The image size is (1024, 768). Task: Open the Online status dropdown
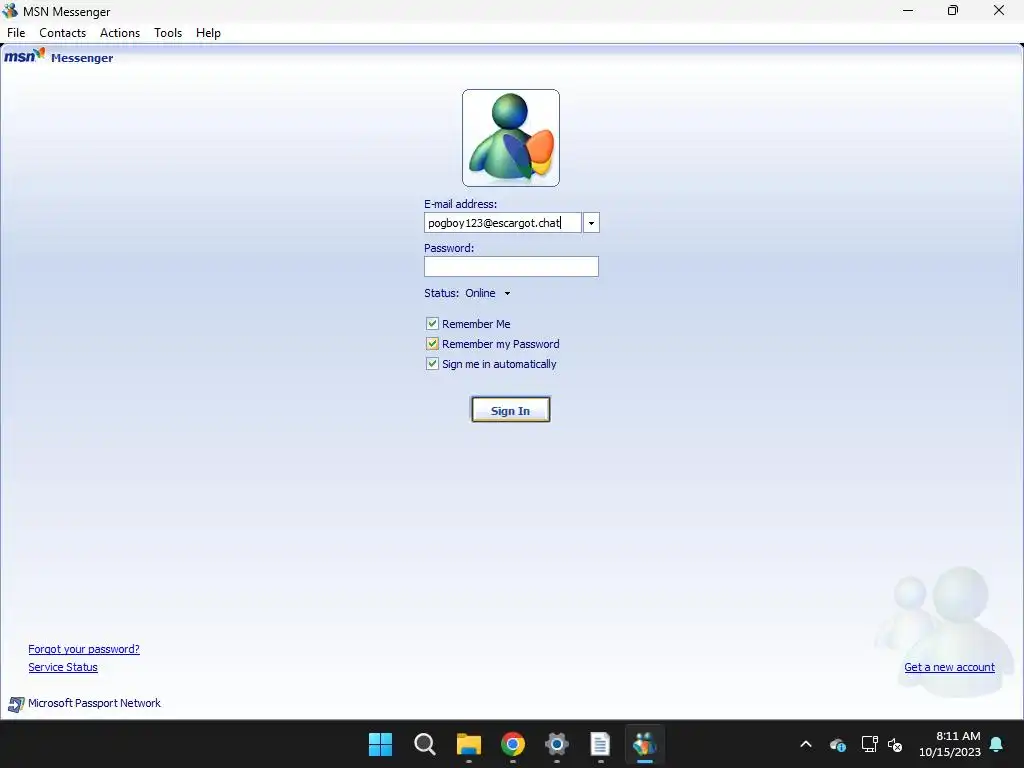[488, 293]
